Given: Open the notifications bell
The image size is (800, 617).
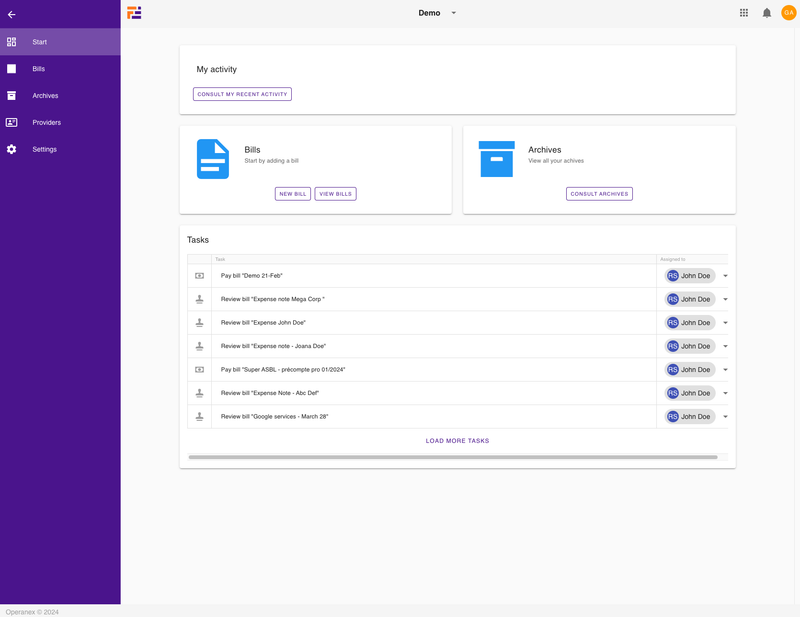Looking at the screenshot, I should tap(765, 12).
